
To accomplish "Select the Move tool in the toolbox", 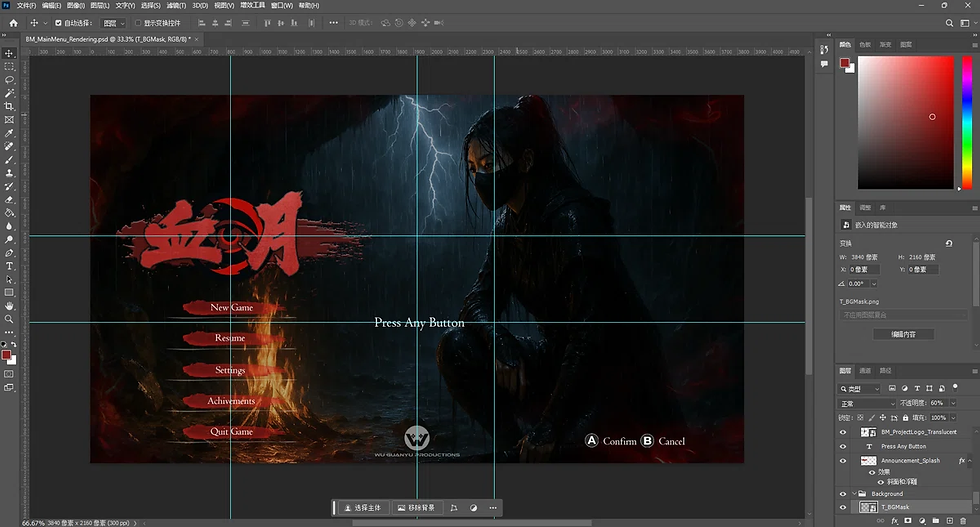I will tap(9, 53).
